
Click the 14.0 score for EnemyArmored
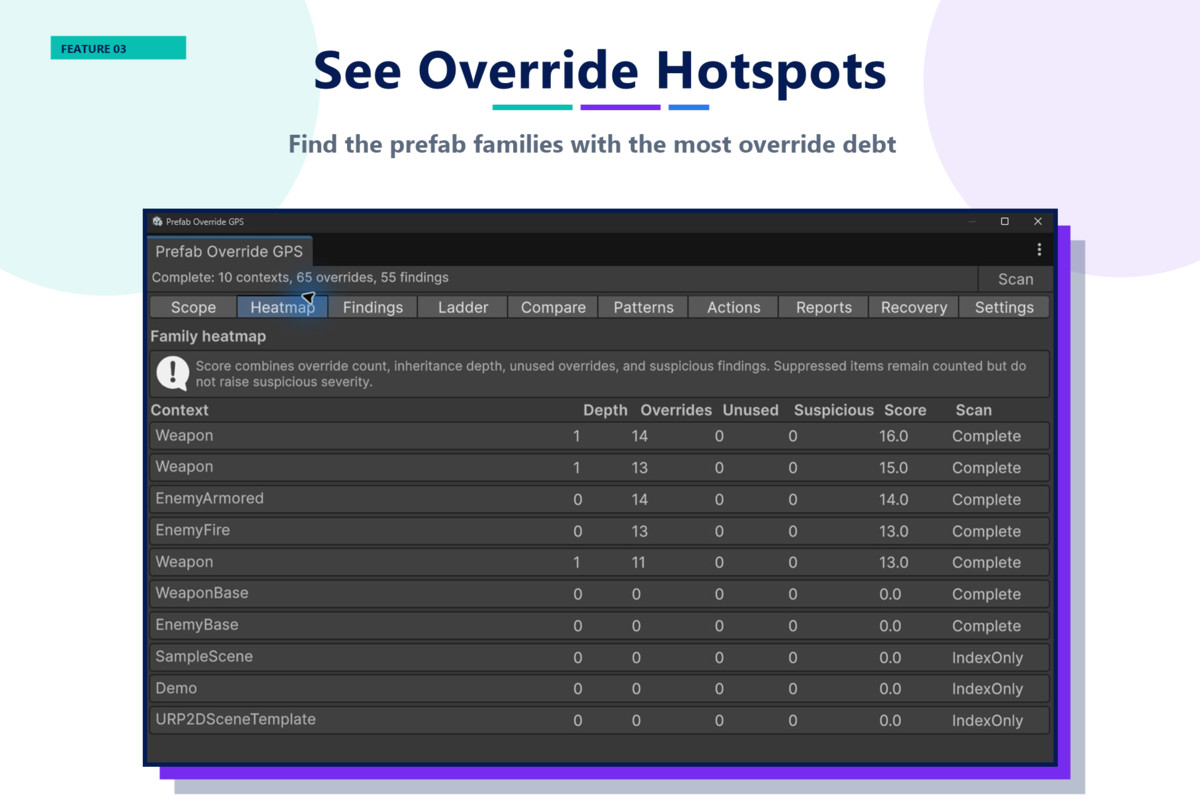893,499
